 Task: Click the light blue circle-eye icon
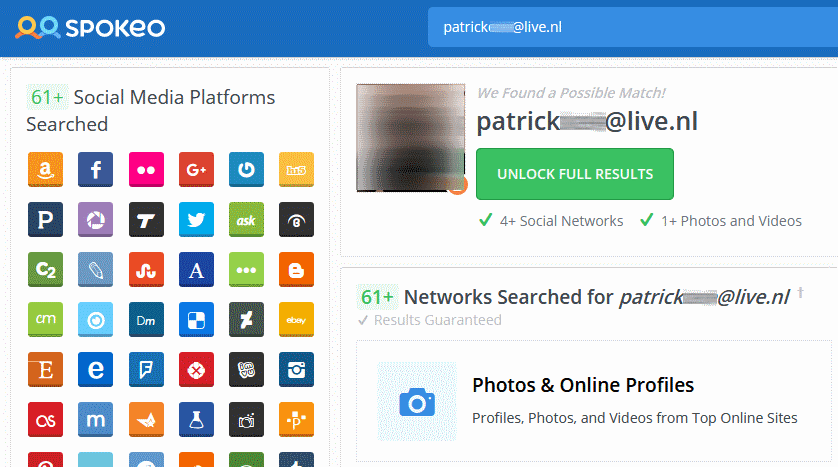click(96, 320)
